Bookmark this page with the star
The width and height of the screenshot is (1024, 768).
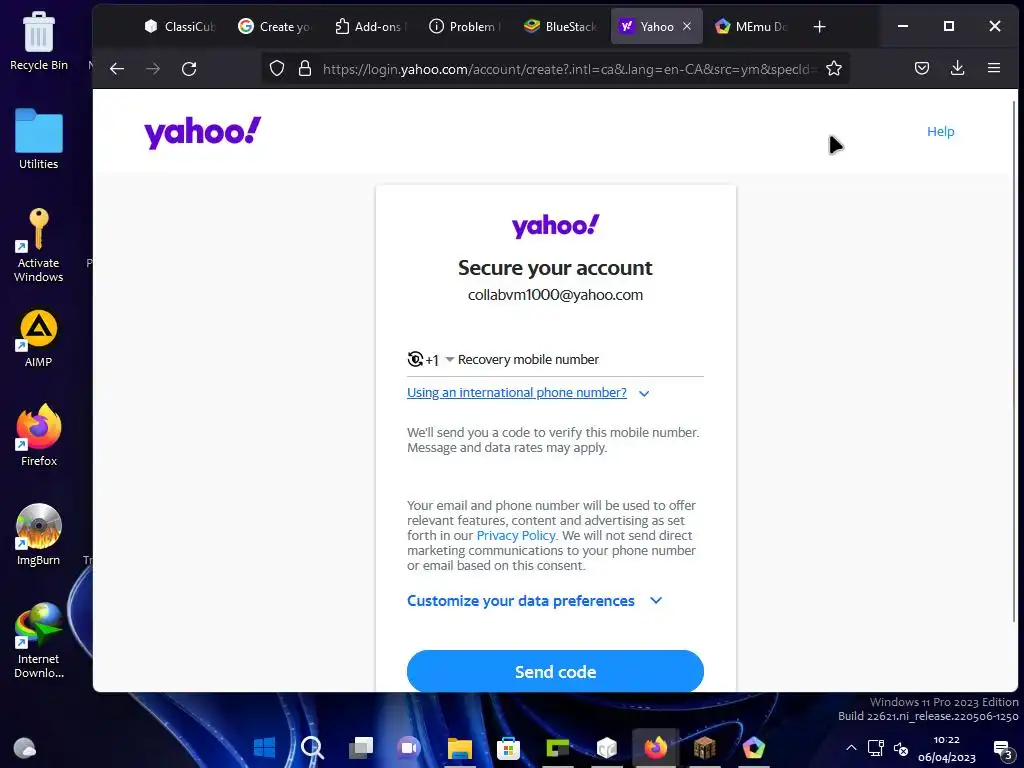833,69
